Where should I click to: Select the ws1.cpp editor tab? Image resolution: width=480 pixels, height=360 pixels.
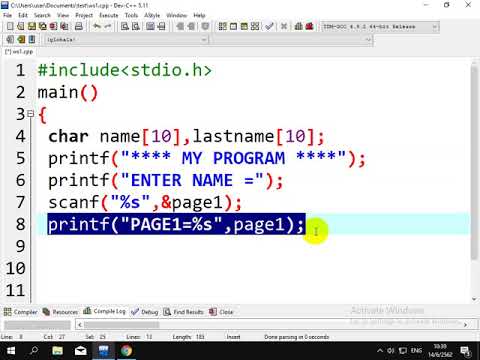click(19, 52)
